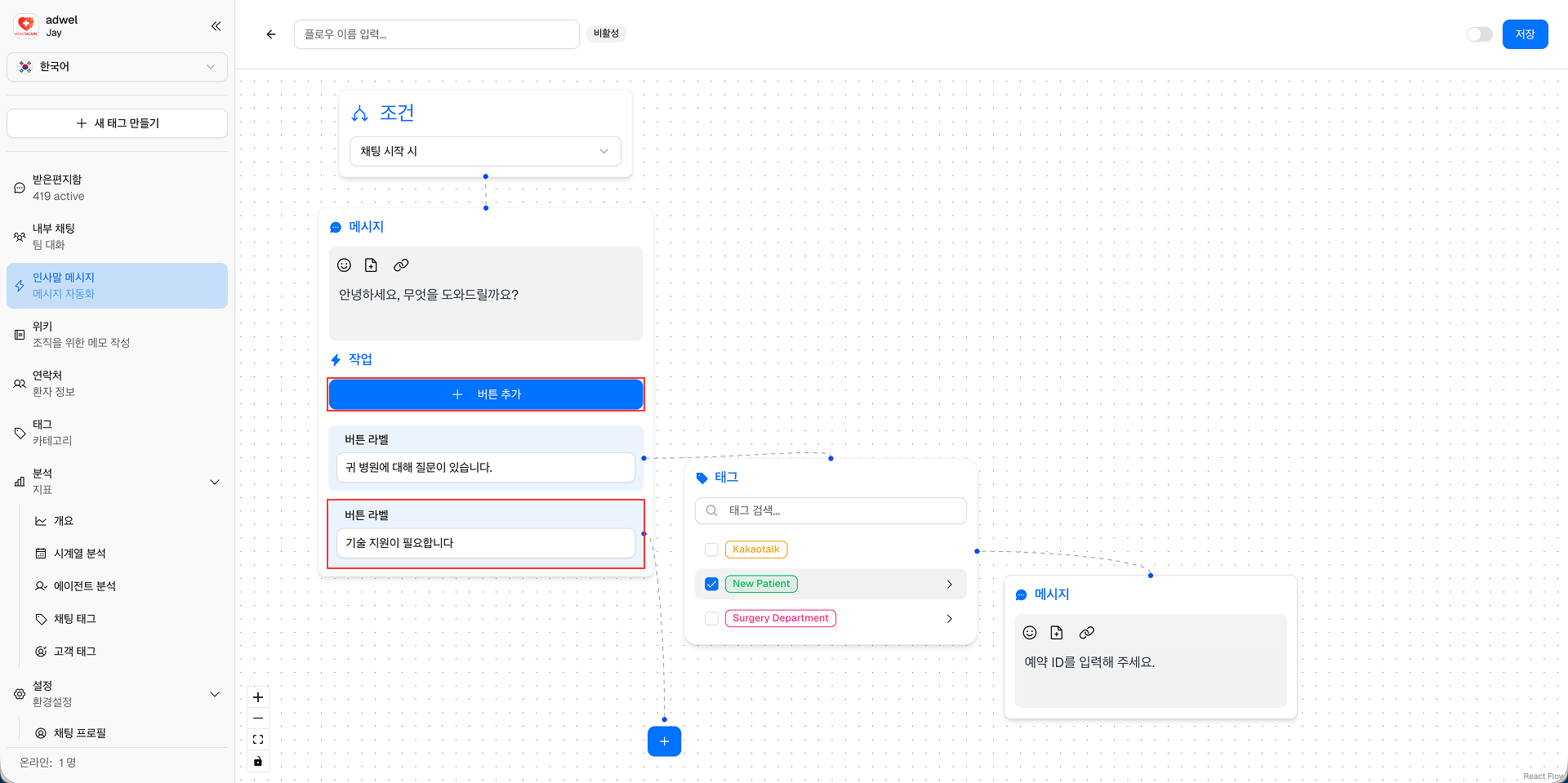Click the 버튼 추가 button

coord(486,394)
